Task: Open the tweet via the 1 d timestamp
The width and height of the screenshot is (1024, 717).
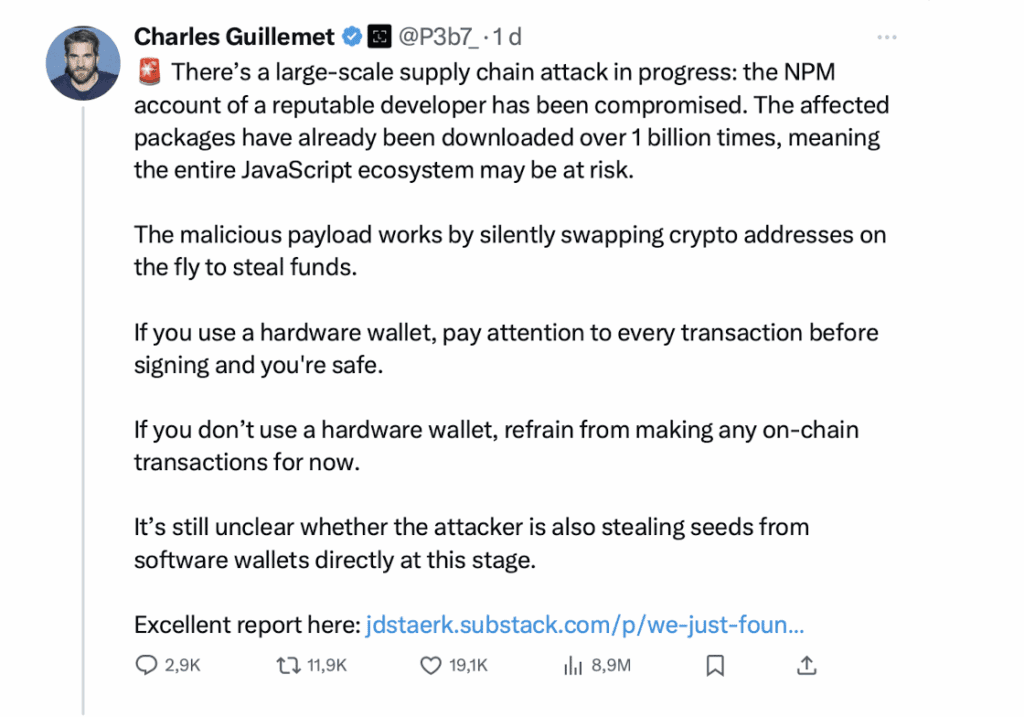Action: pyautogui.click(x=505, y=36)
